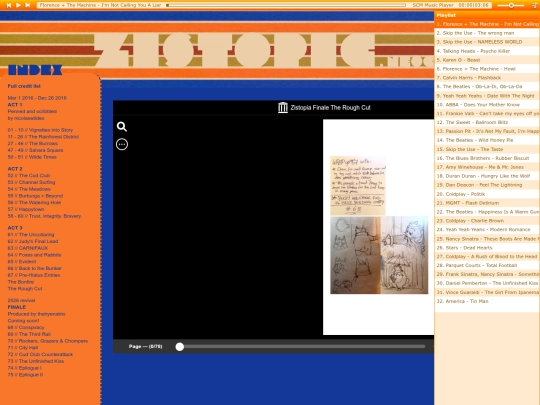Screen dimensions: 540x405
Task: Open 74 Epilogue I
Action: [x=24, y=368]
